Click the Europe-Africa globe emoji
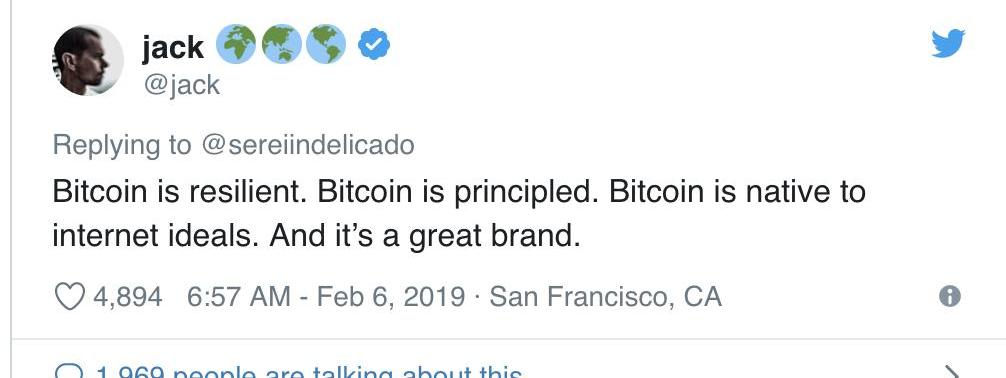1006x378 pixels. pos(235,44)
